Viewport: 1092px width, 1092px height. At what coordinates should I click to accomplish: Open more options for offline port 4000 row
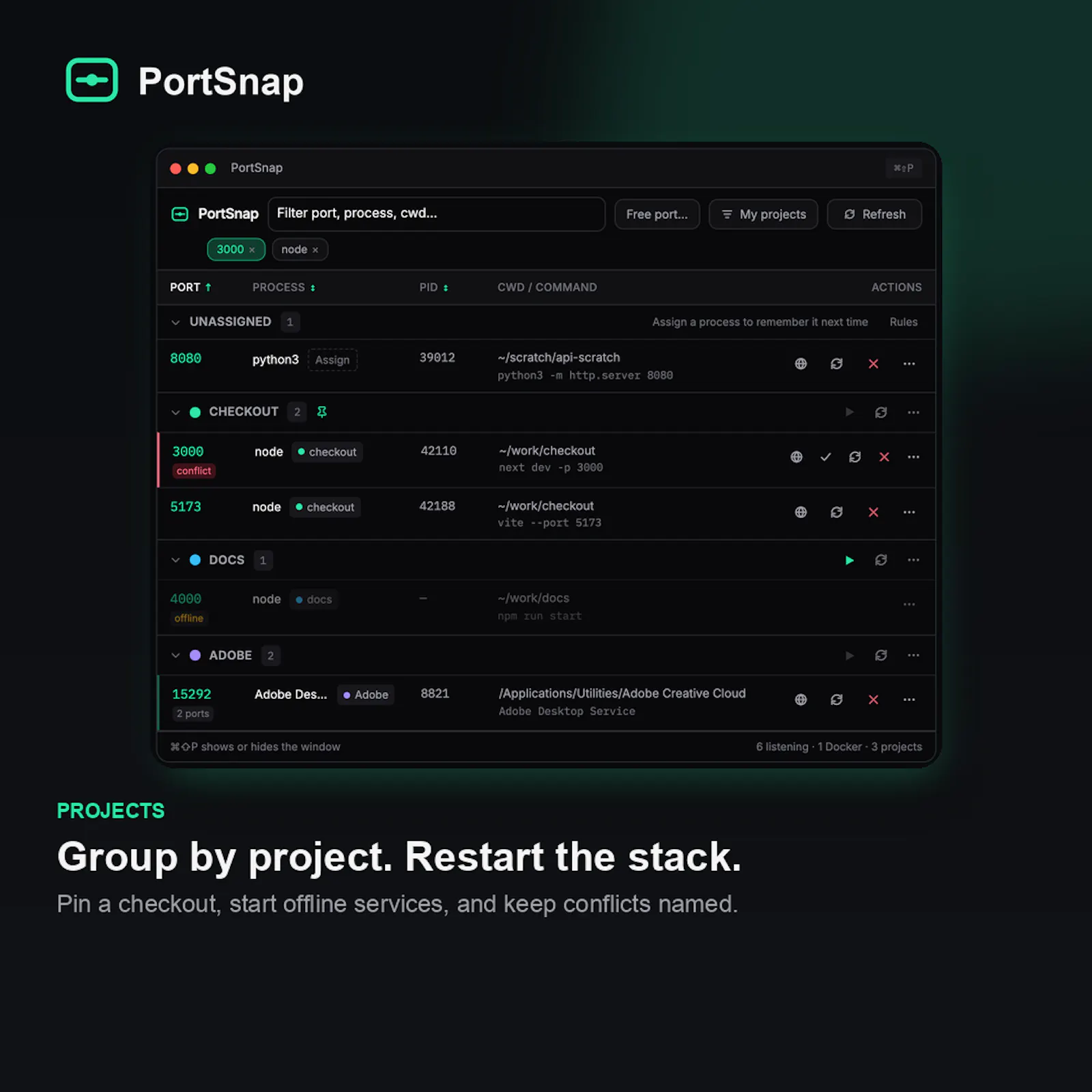(909, 604)
